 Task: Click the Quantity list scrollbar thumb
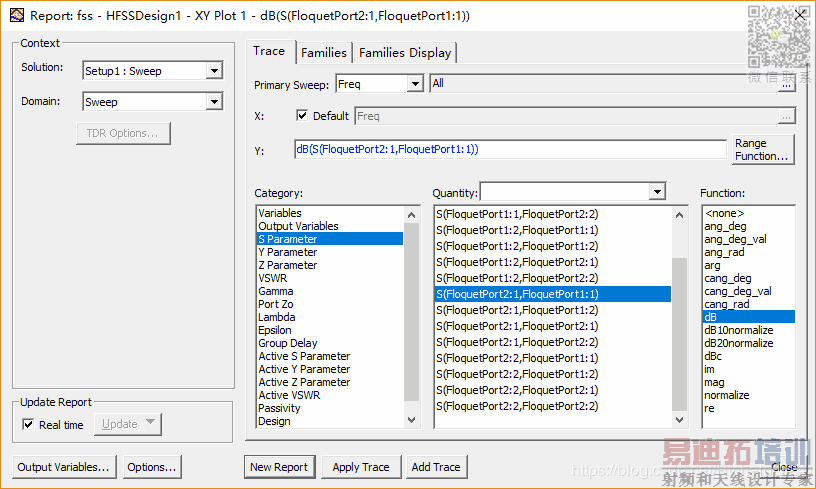pos(679,334)
